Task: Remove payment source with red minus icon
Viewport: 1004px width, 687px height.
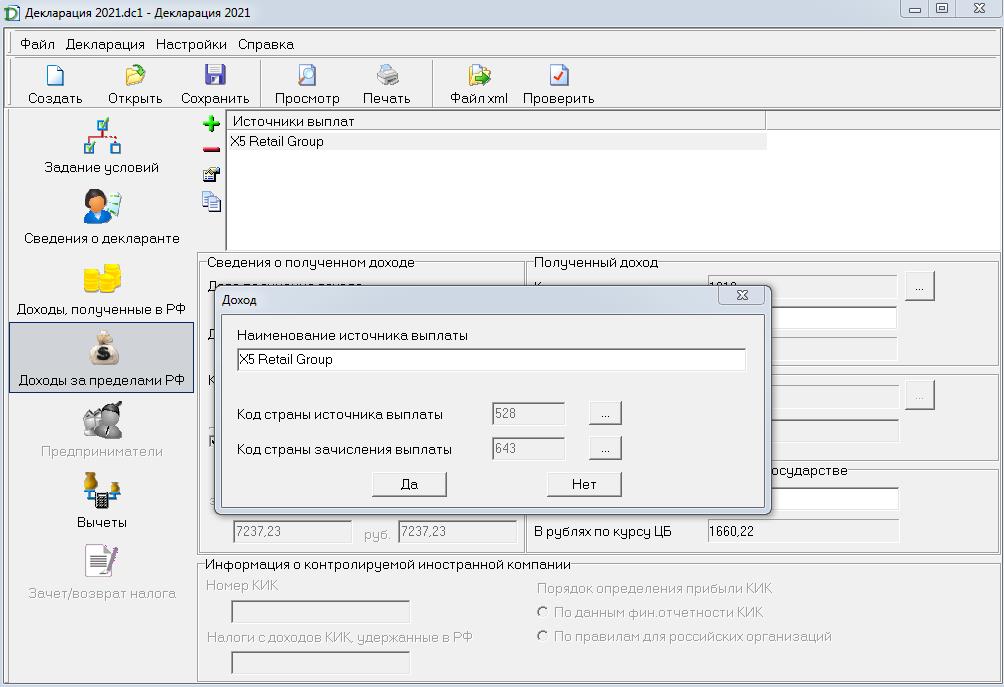Action: [211, 149]
